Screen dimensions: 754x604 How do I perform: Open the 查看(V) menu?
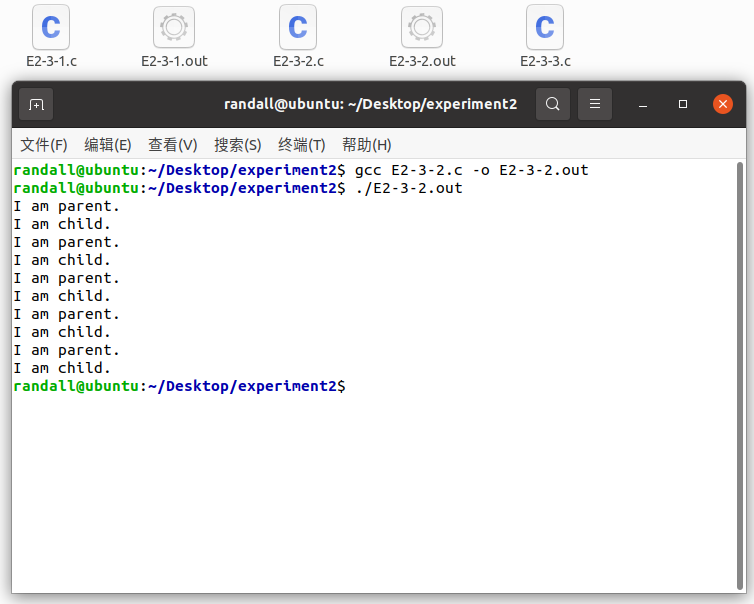tap(173, 145)
